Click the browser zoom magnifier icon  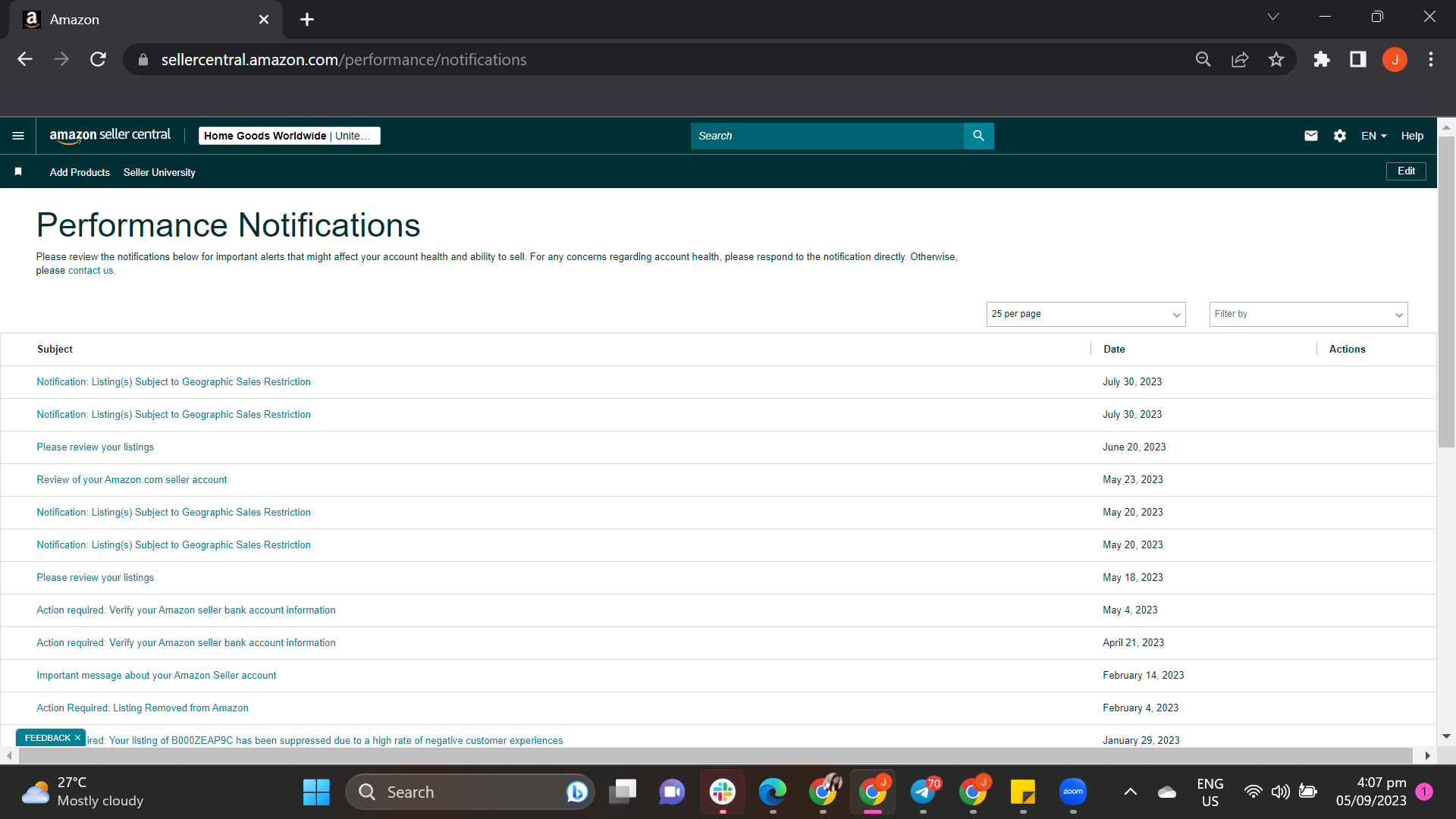coord(1203,59)
